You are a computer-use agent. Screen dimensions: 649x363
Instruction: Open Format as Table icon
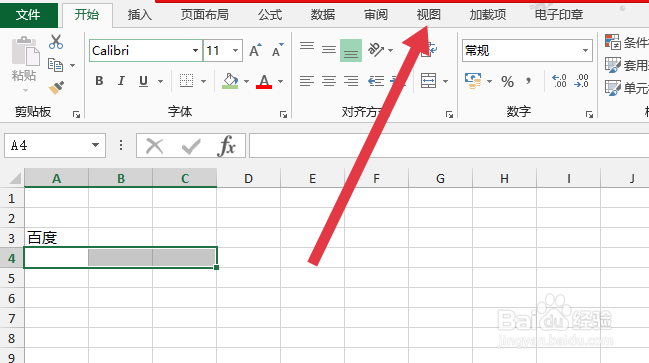click(613, 65)
